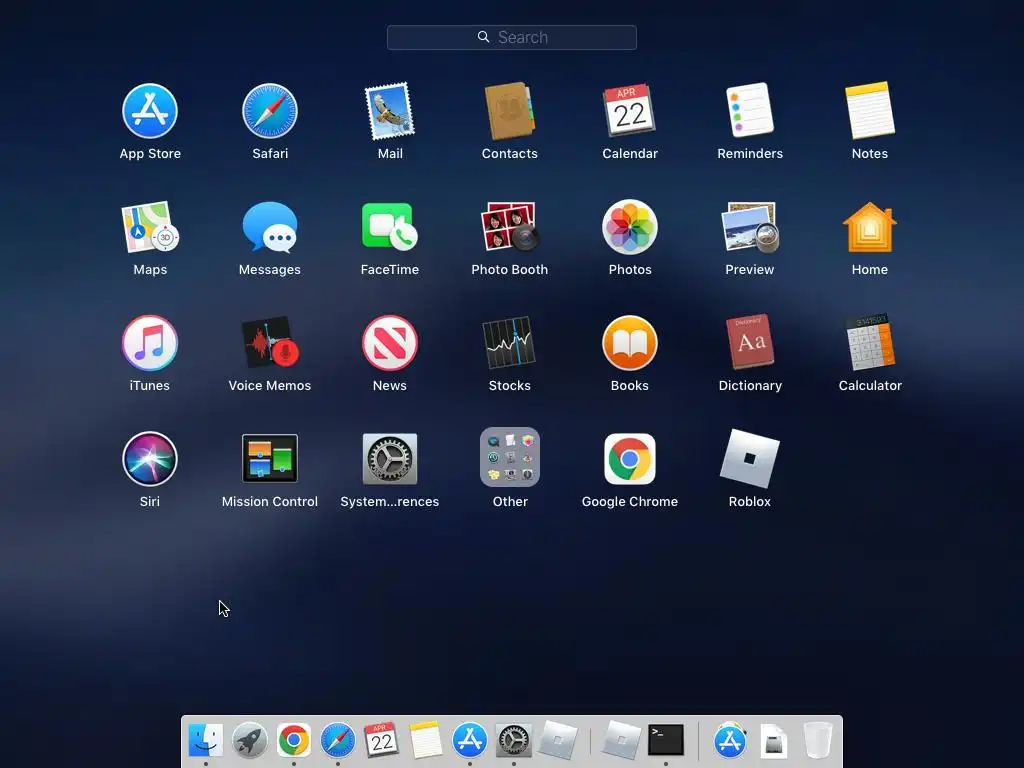Screen dimensions: 1024x768
Task: Open App Store from the Launchpad grid
Action: click(x=150, y=111)
